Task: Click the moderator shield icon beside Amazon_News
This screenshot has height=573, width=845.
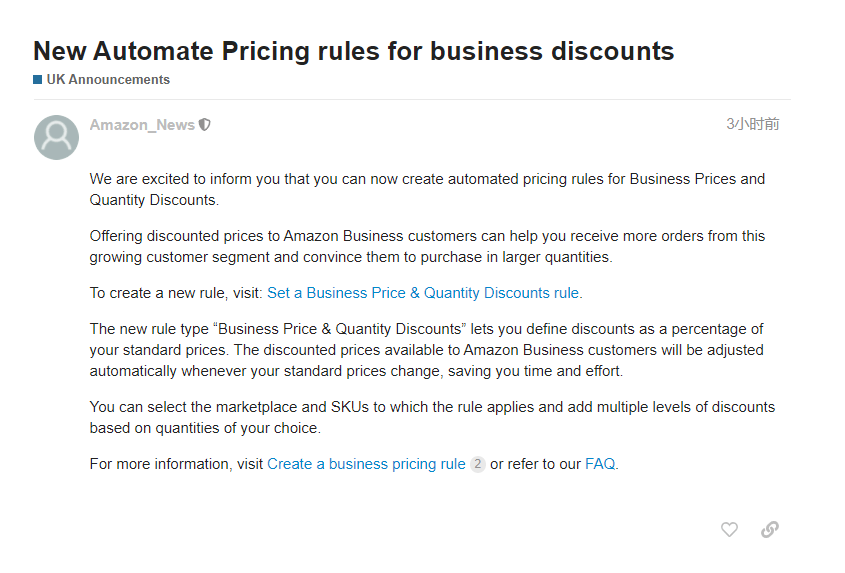Action: click(205, 125)
